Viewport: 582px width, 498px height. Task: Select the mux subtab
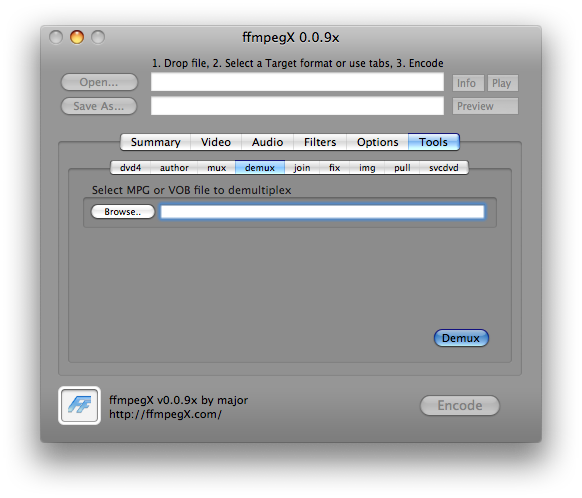[216, 168]
